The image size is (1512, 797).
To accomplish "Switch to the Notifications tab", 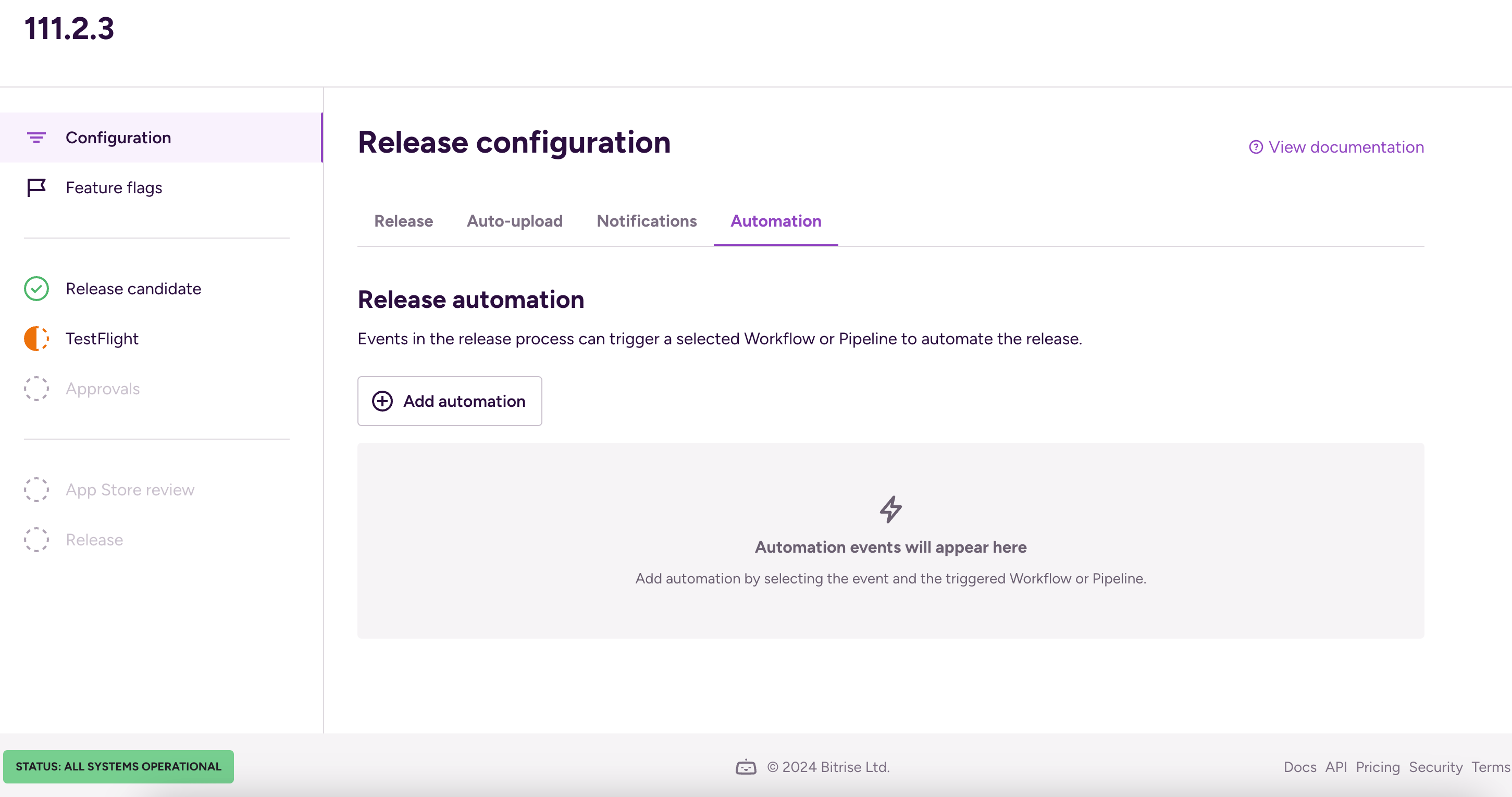I will tap(647, 221).
